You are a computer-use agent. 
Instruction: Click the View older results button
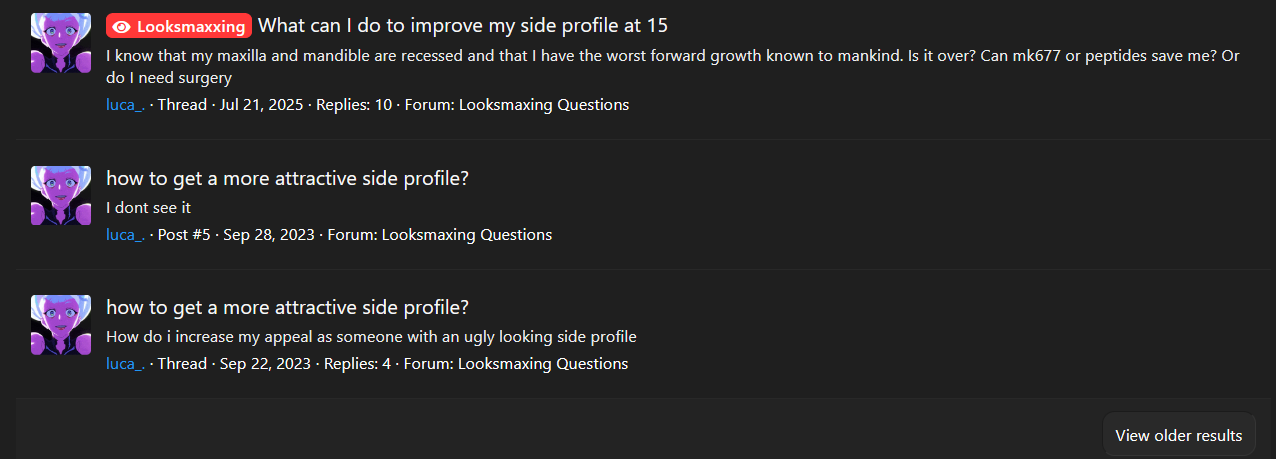[1179, 435]
